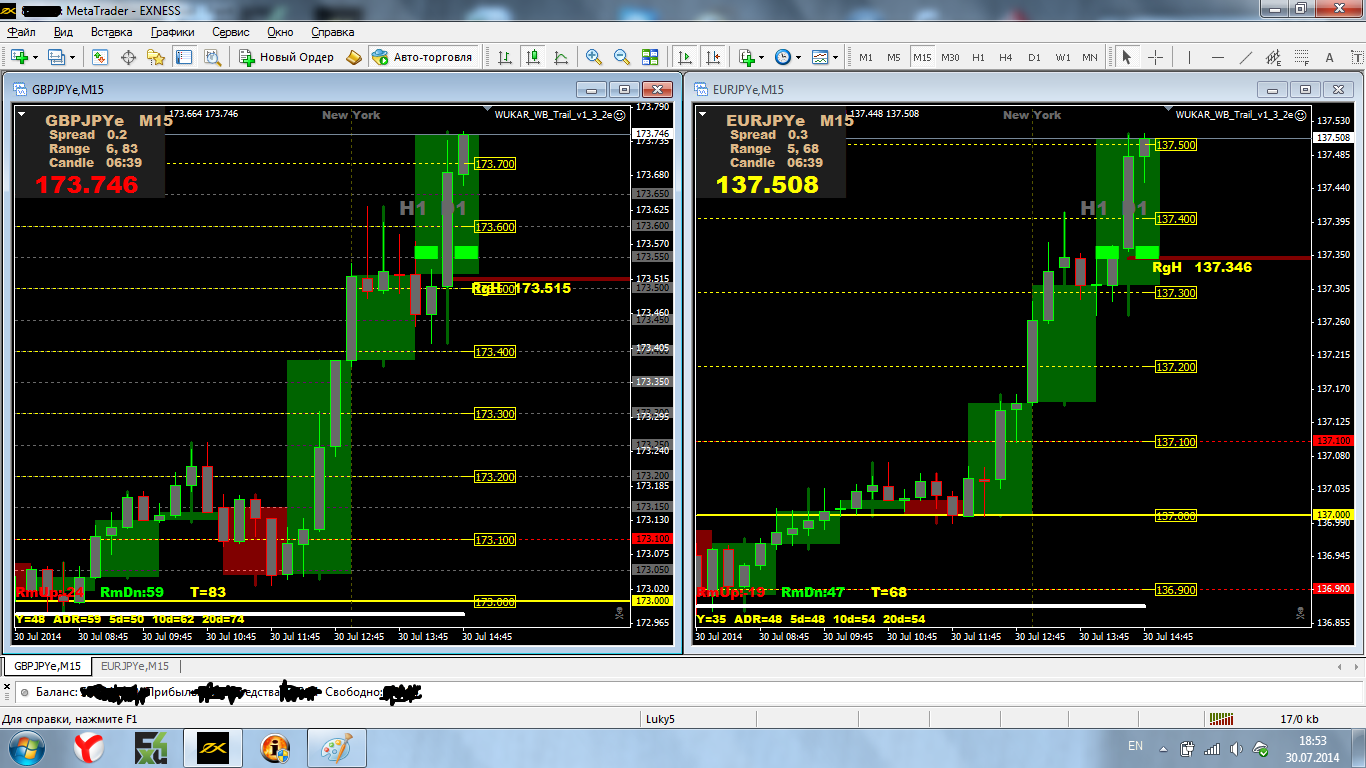1366x768 pixels.
Task: Set timeframe to M1
Action: click(x=866, y=57)
